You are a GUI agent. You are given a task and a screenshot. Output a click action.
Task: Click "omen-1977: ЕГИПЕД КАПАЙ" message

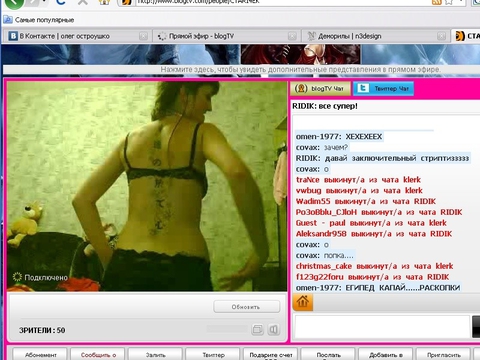point(378,288)
